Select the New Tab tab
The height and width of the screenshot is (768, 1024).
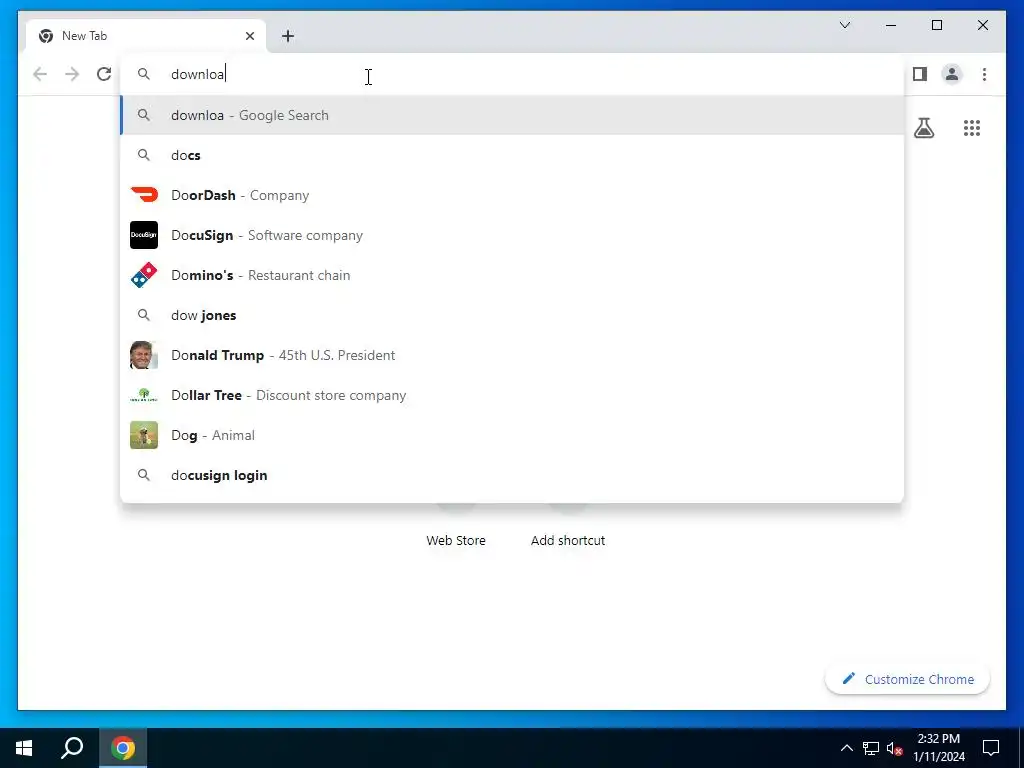[146, 36]
